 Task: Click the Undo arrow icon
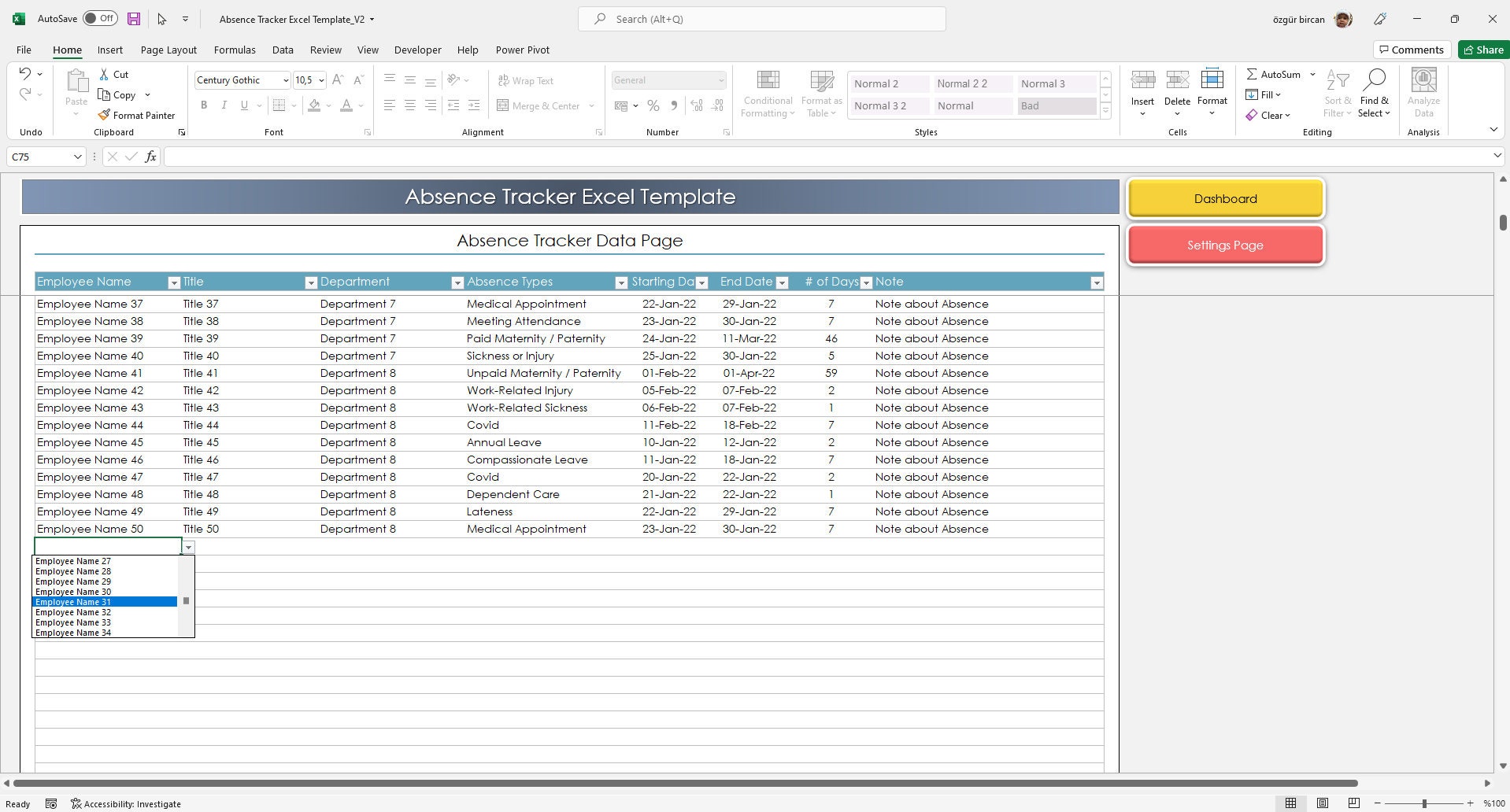click(x=25, y=73)
